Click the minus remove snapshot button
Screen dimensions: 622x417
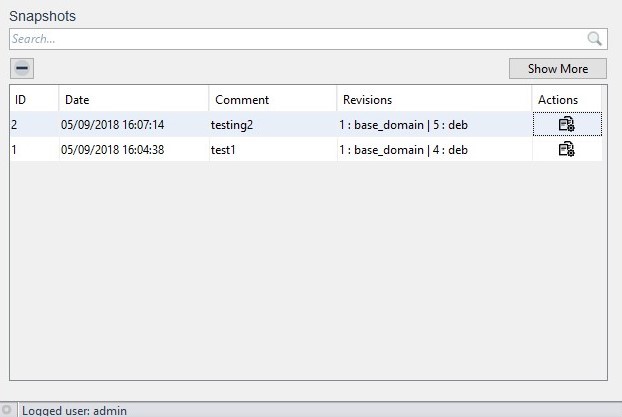22,69
